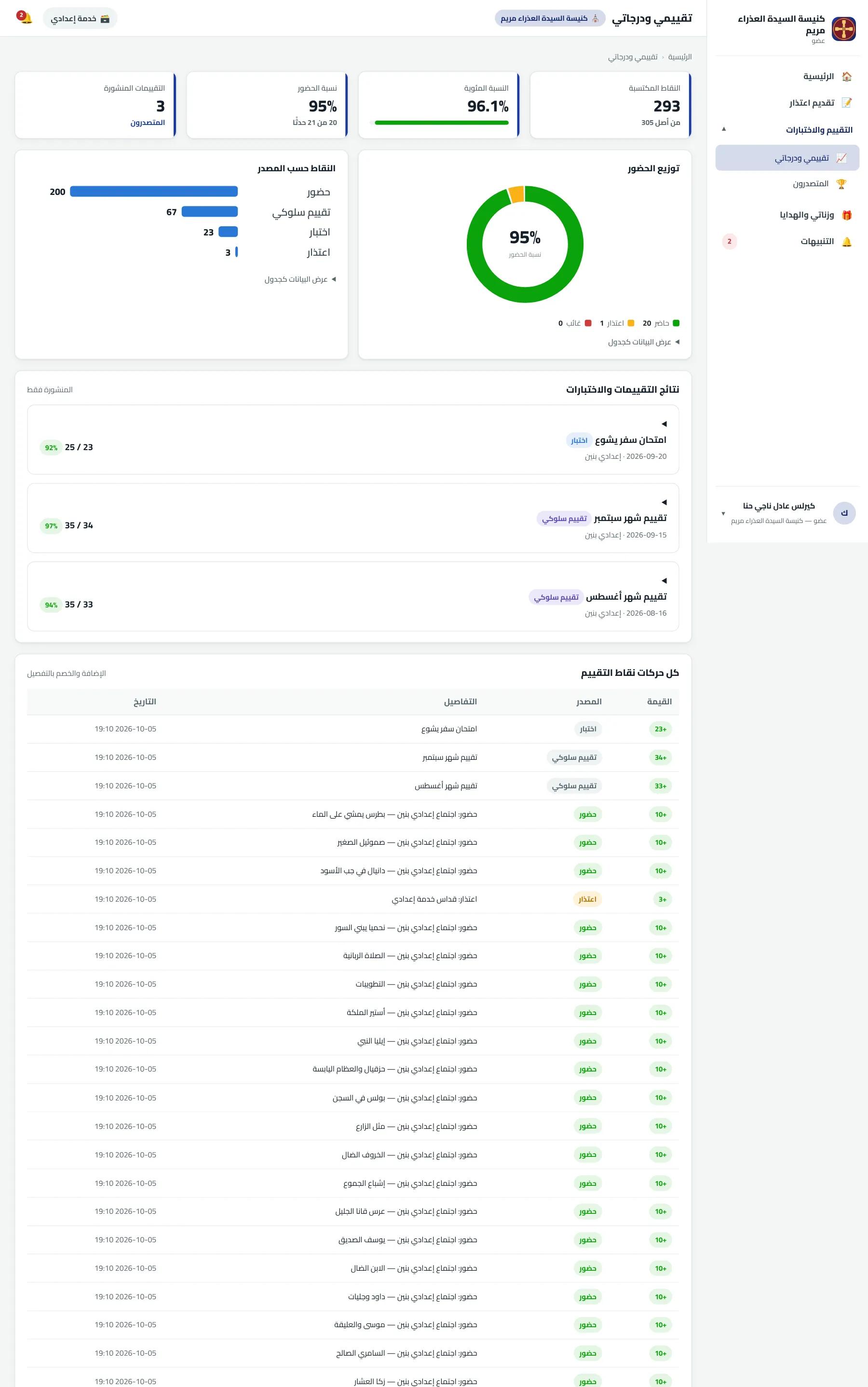The height and width of the screenshot is (1387, 868).
Task: Click the حضور bar showing 200 points
Action: coord(154,191)
